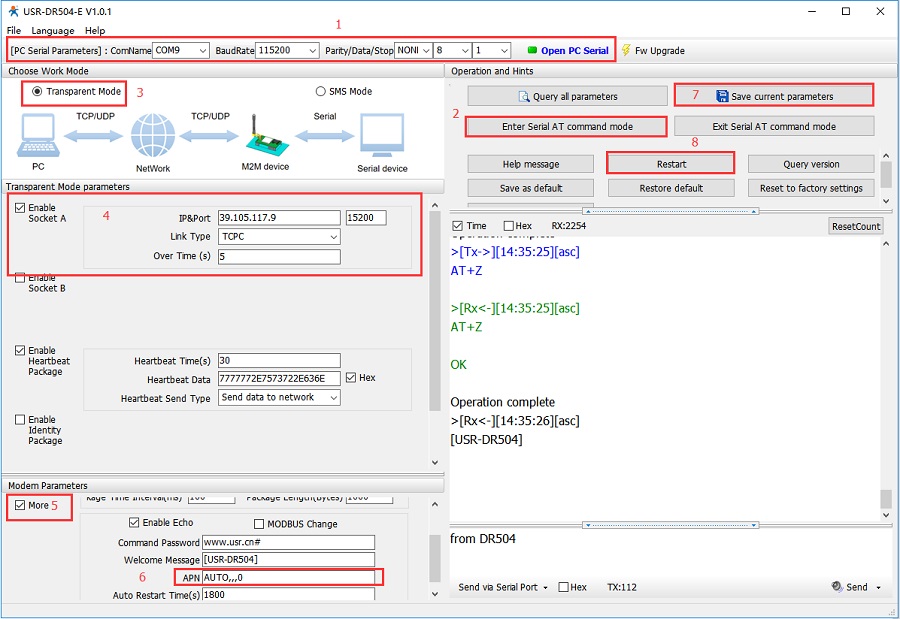Open the dropdown arrow beside Send
Screen dimensions: 900x619
(x=878, y=587)
